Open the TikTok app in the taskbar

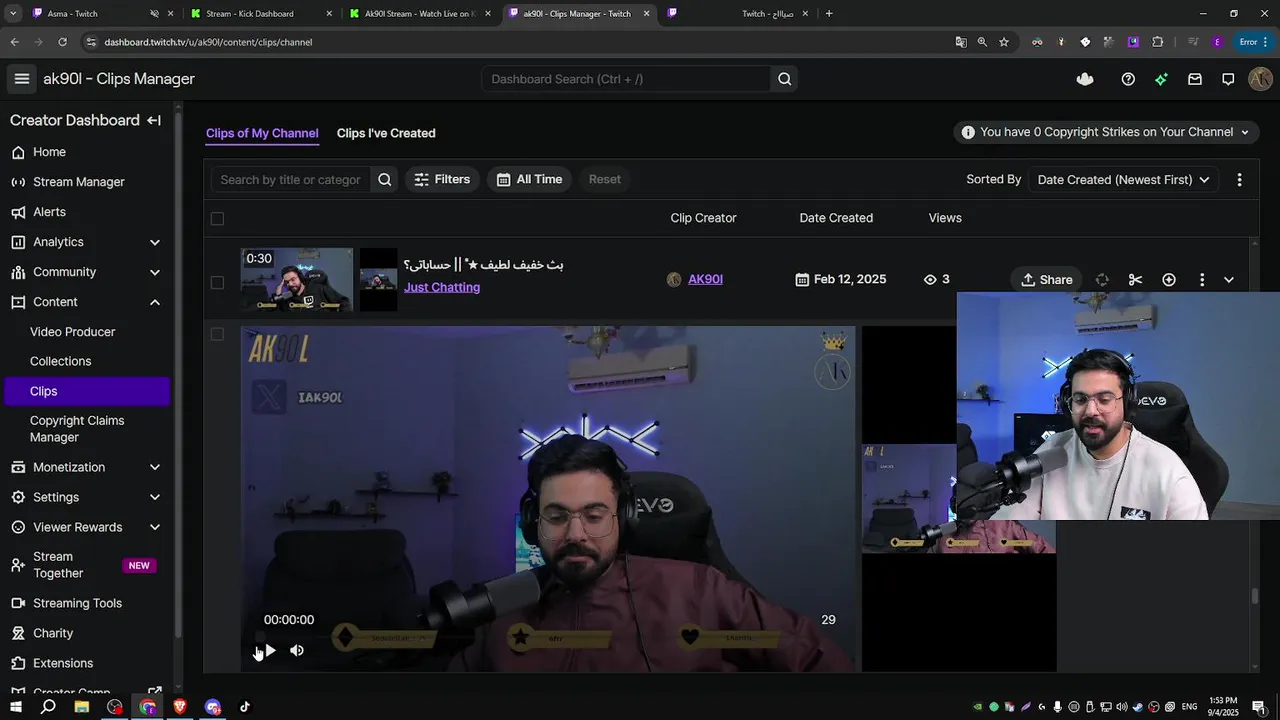[x=245, y=707]
